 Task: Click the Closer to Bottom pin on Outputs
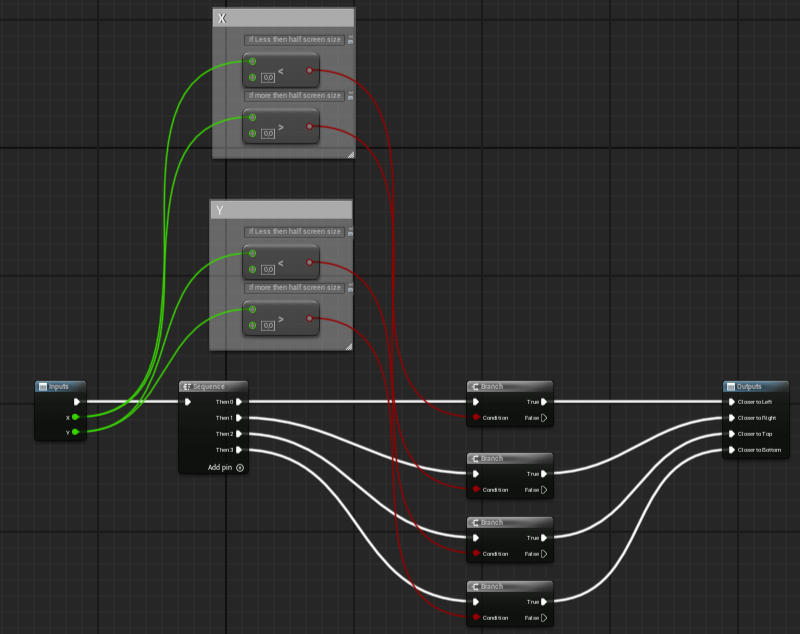click(x=730, y=450)
